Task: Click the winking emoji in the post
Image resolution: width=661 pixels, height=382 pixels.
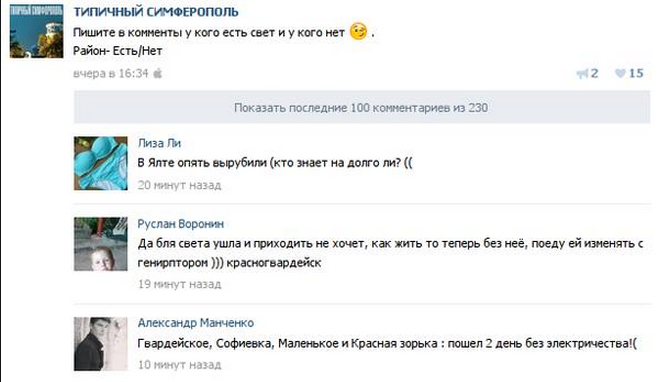Action: coord(358,31)
